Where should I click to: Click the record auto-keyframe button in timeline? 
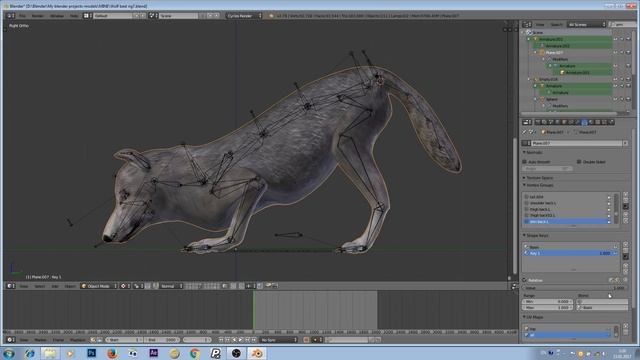coord(306,340)
